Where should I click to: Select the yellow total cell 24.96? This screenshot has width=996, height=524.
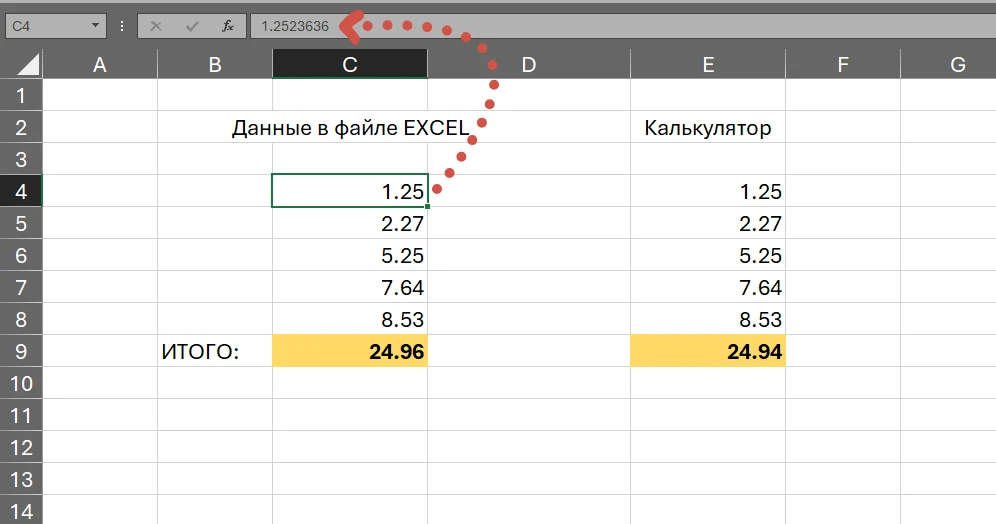[x=350, y=351]
